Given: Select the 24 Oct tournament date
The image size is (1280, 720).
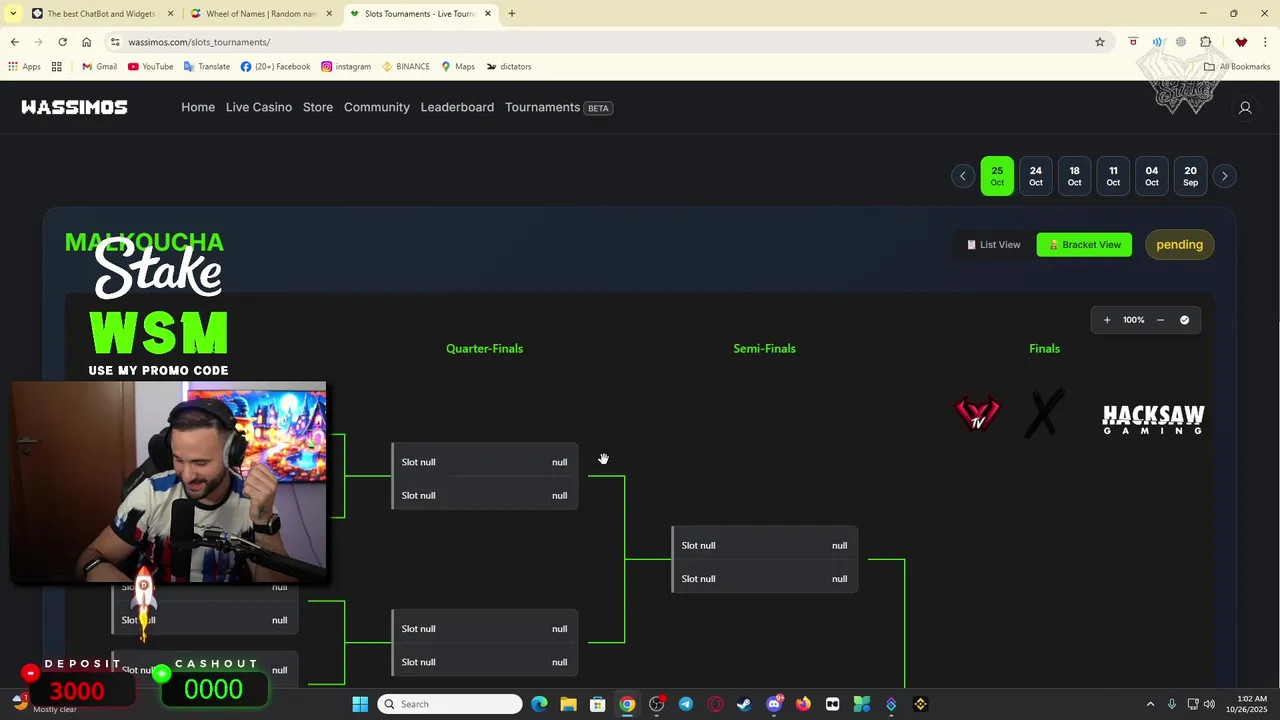Looking at the screenshot, I should point(1036,176).
